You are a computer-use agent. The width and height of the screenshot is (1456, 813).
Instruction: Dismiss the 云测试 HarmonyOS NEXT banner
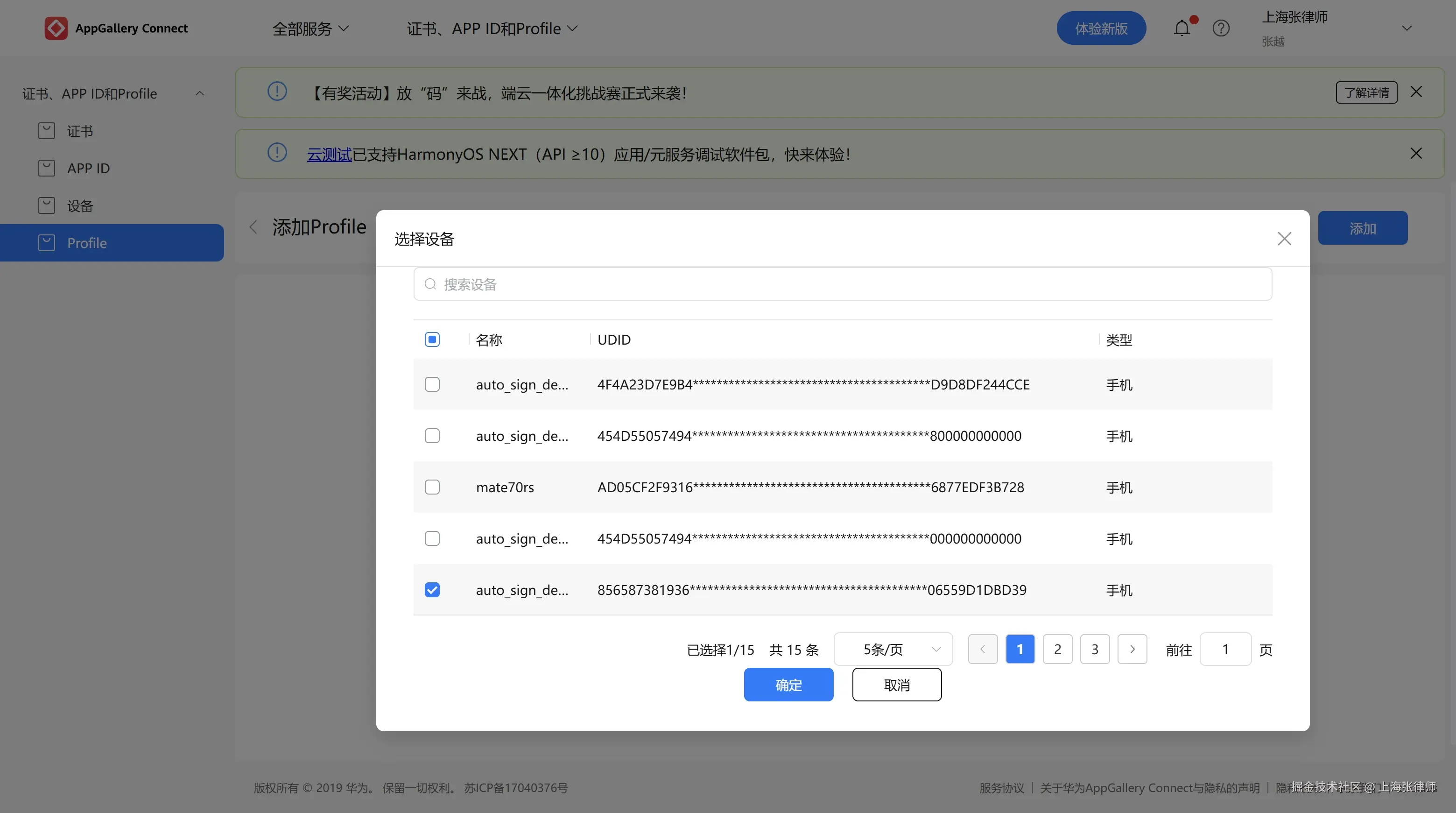(x=1416, y=153)
